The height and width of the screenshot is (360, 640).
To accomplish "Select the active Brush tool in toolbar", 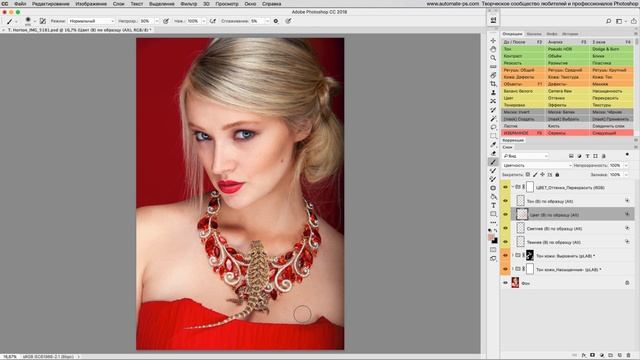I will (493, 162).
